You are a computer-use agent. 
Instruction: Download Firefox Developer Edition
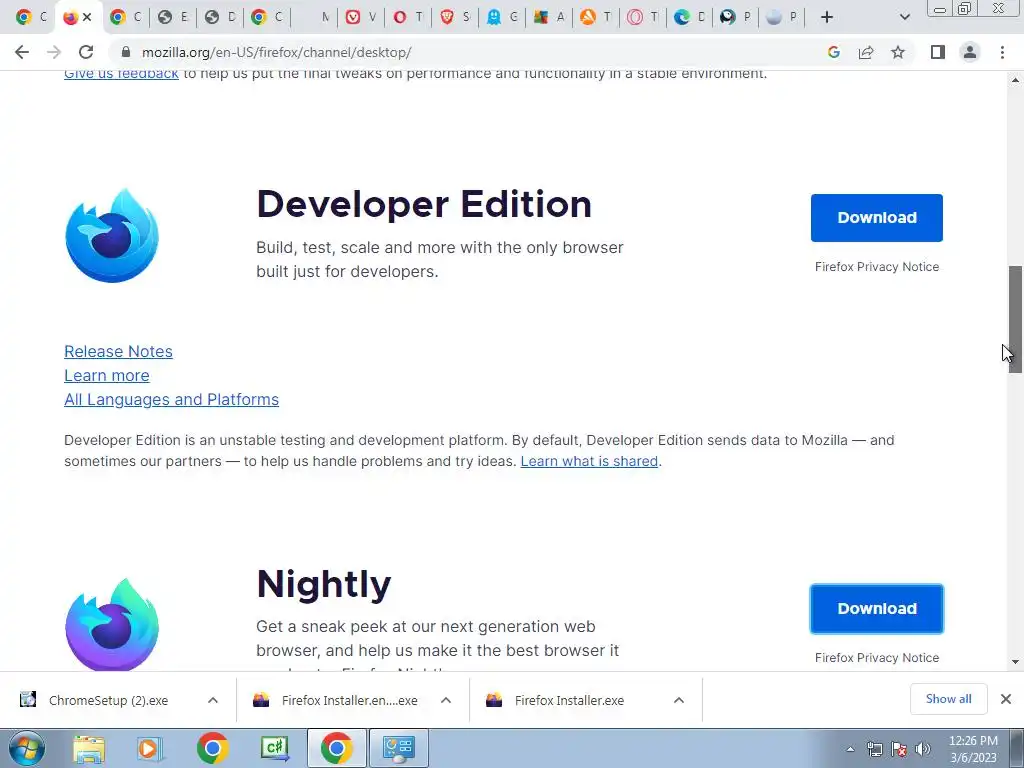[876, 217]
